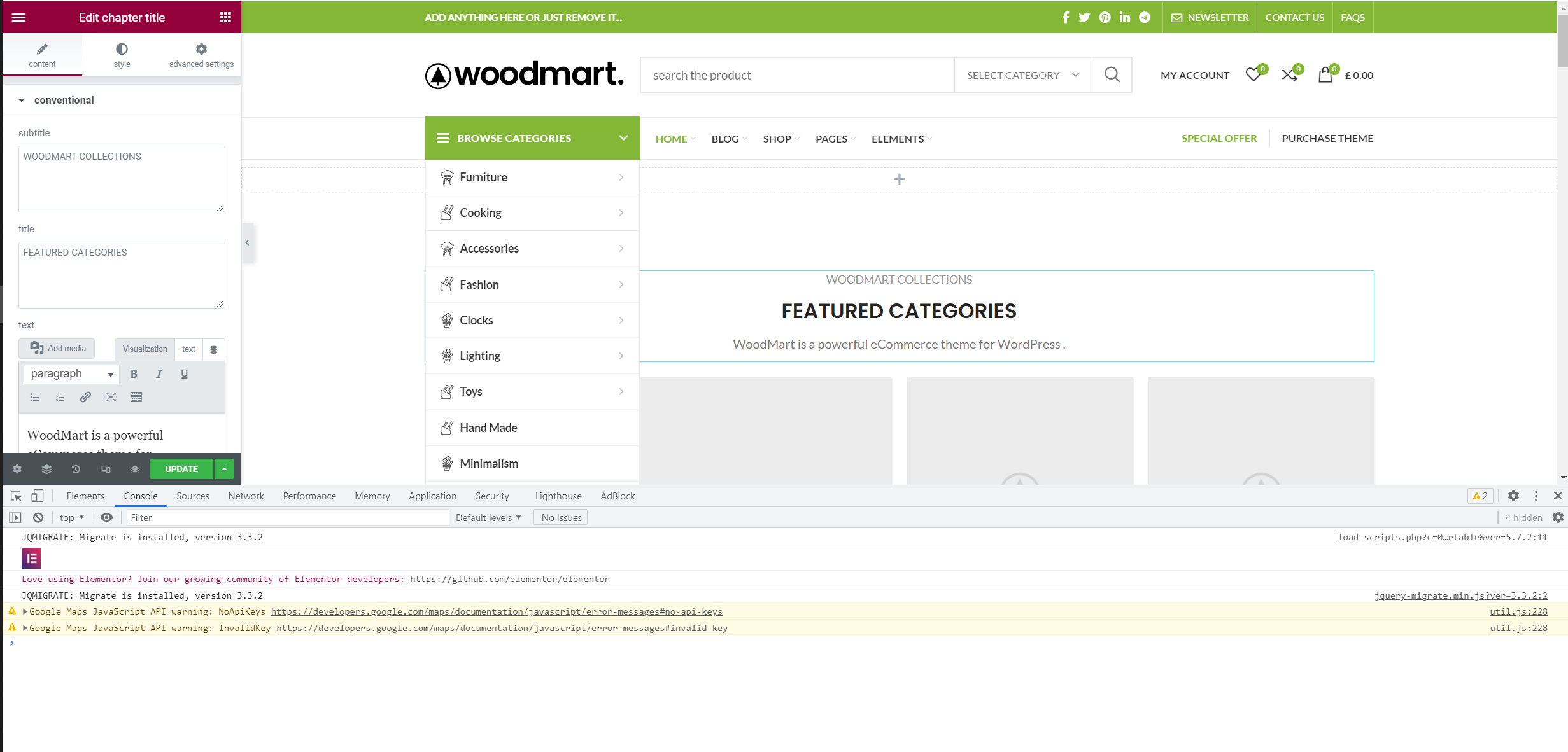Collapse the conventional section
This screenshot has height=752, width=1568.
click(22, 100)
